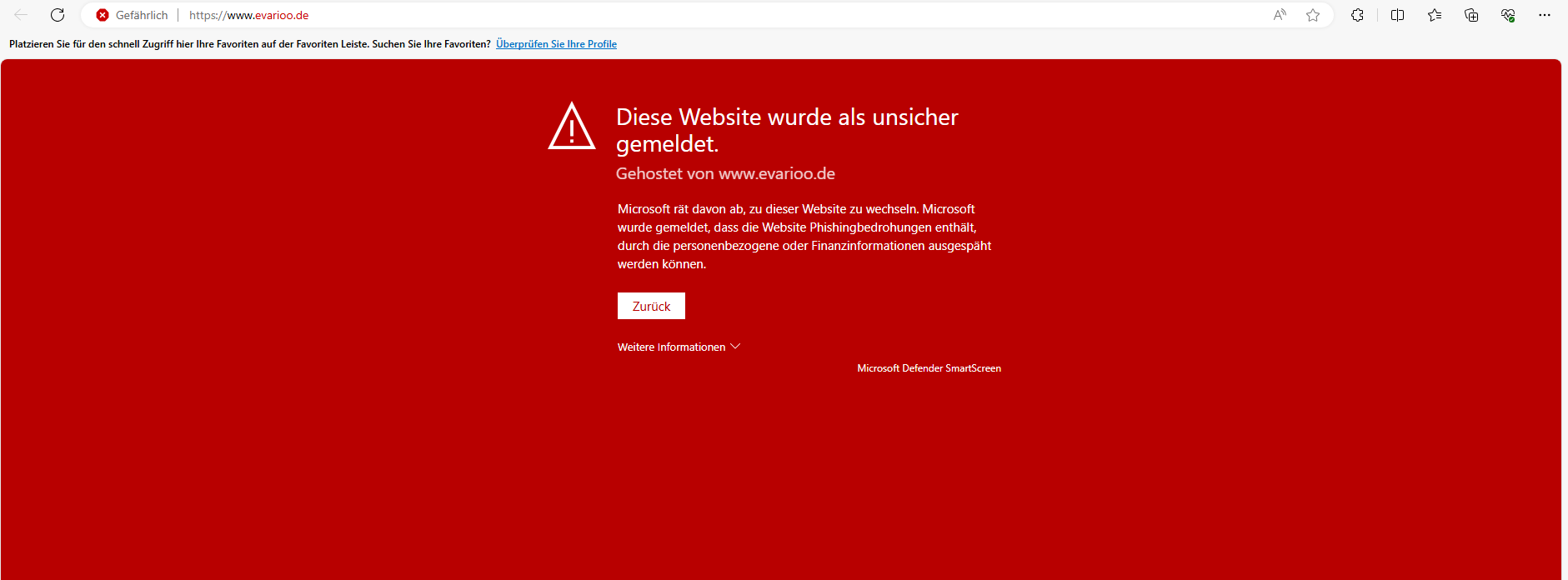Open Browser essentials heart icon
Viewport: 1568px width, 580px height.
point(1508,15)
